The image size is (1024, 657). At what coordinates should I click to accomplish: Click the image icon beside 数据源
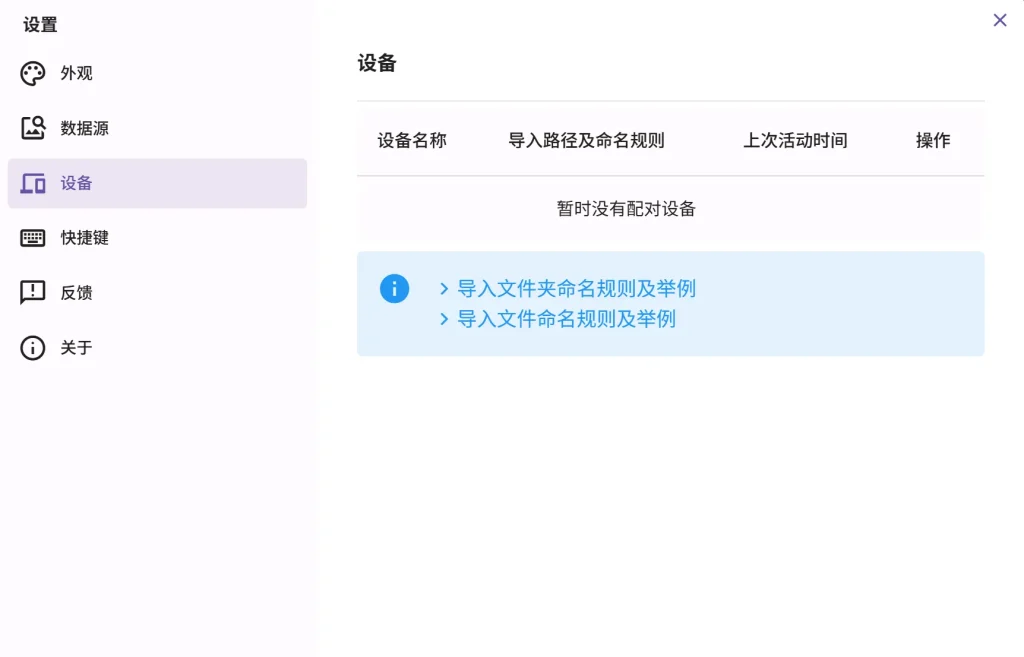[x=33, y=128]
